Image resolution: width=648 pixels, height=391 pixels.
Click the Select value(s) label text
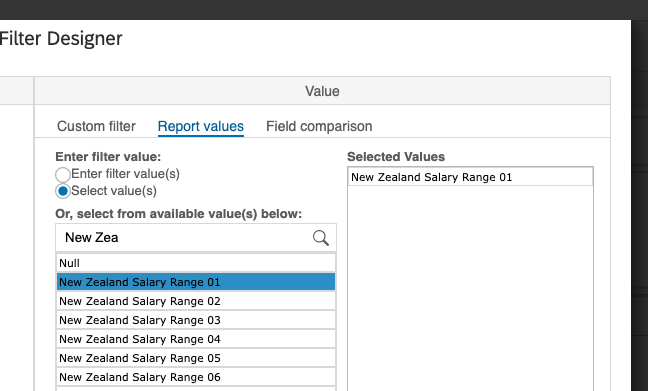tap(114, 191)
